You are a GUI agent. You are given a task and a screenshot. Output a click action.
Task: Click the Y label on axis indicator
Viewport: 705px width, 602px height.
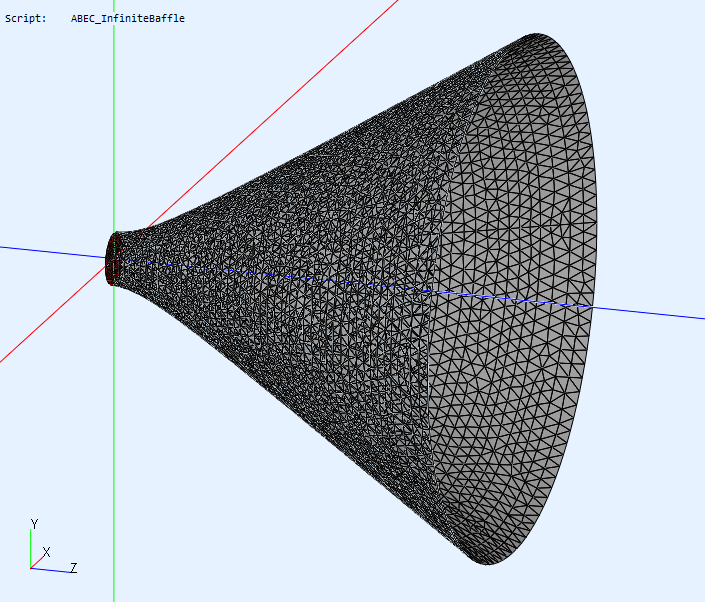click(34, 524)
